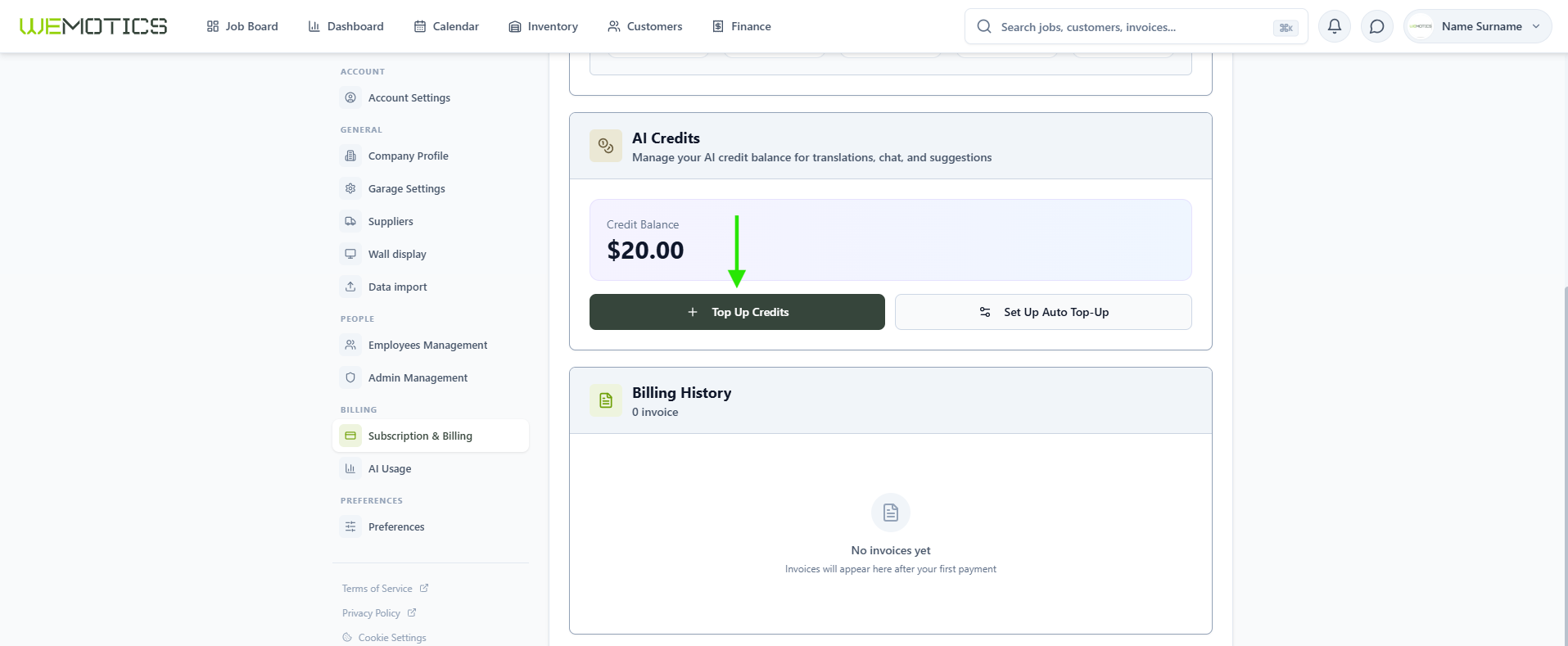Open Suppliers page
The width and height of the screenshot is (1568, 646).
[431, 221]
